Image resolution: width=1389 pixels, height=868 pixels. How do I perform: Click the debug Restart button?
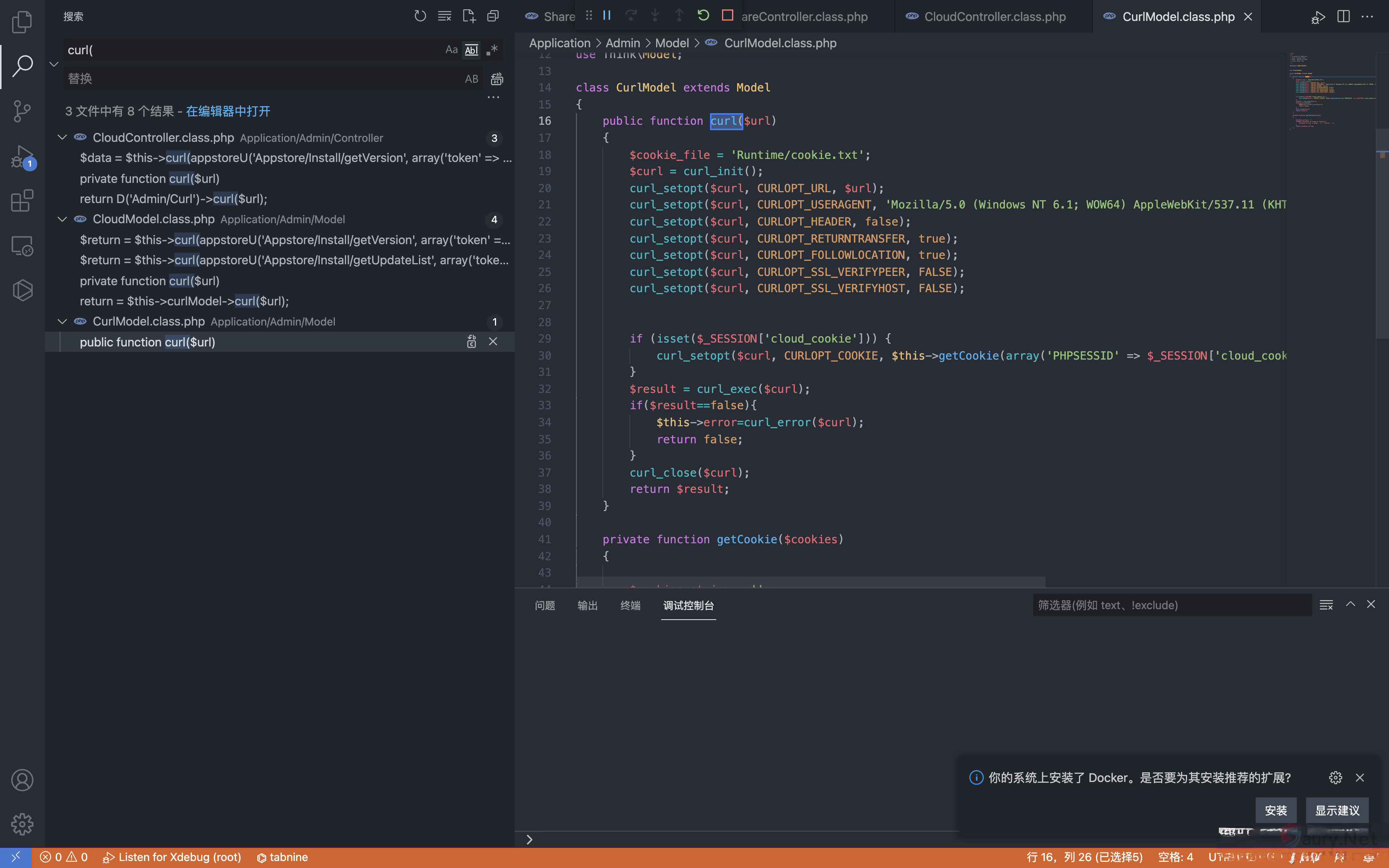703,15
